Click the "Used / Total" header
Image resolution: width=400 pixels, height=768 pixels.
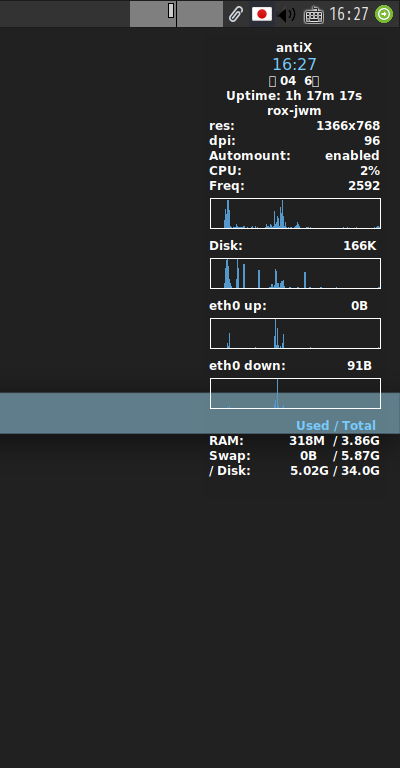click(336, 426)
